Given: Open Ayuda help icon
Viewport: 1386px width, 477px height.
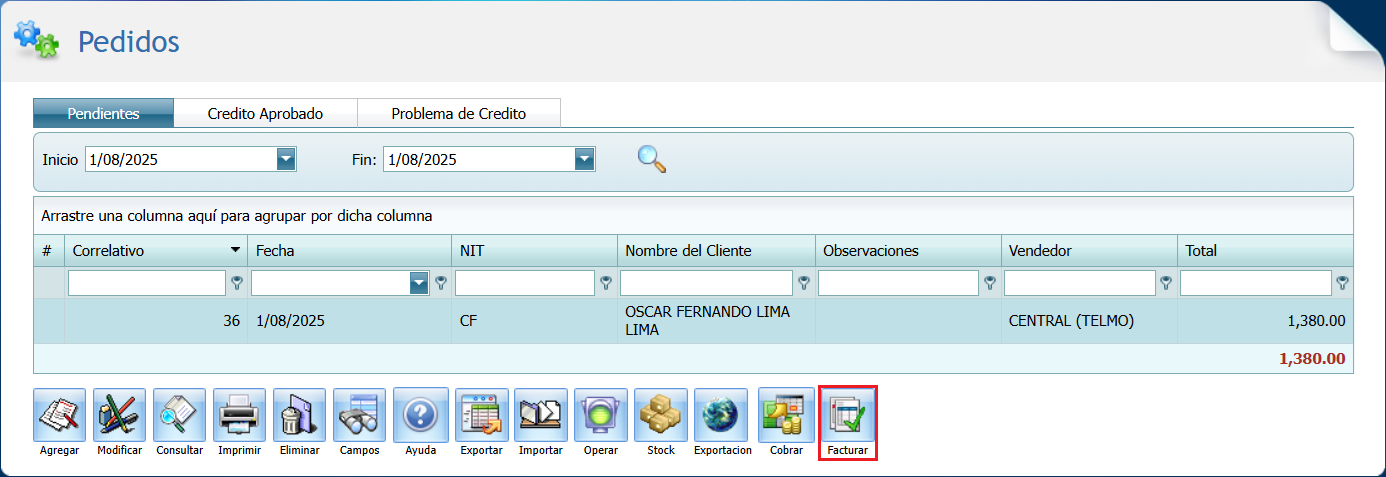Looking at the screenshot, I should (x=420, y=415).
